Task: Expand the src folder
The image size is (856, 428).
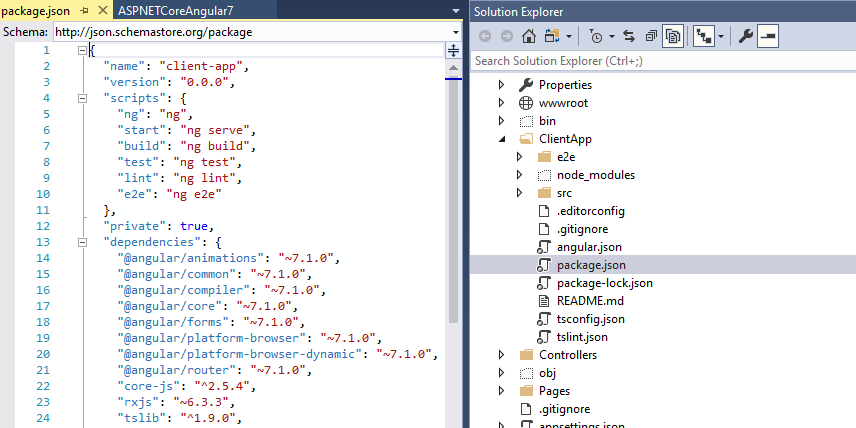Action: pyautogui.click(x=520, y=193)
